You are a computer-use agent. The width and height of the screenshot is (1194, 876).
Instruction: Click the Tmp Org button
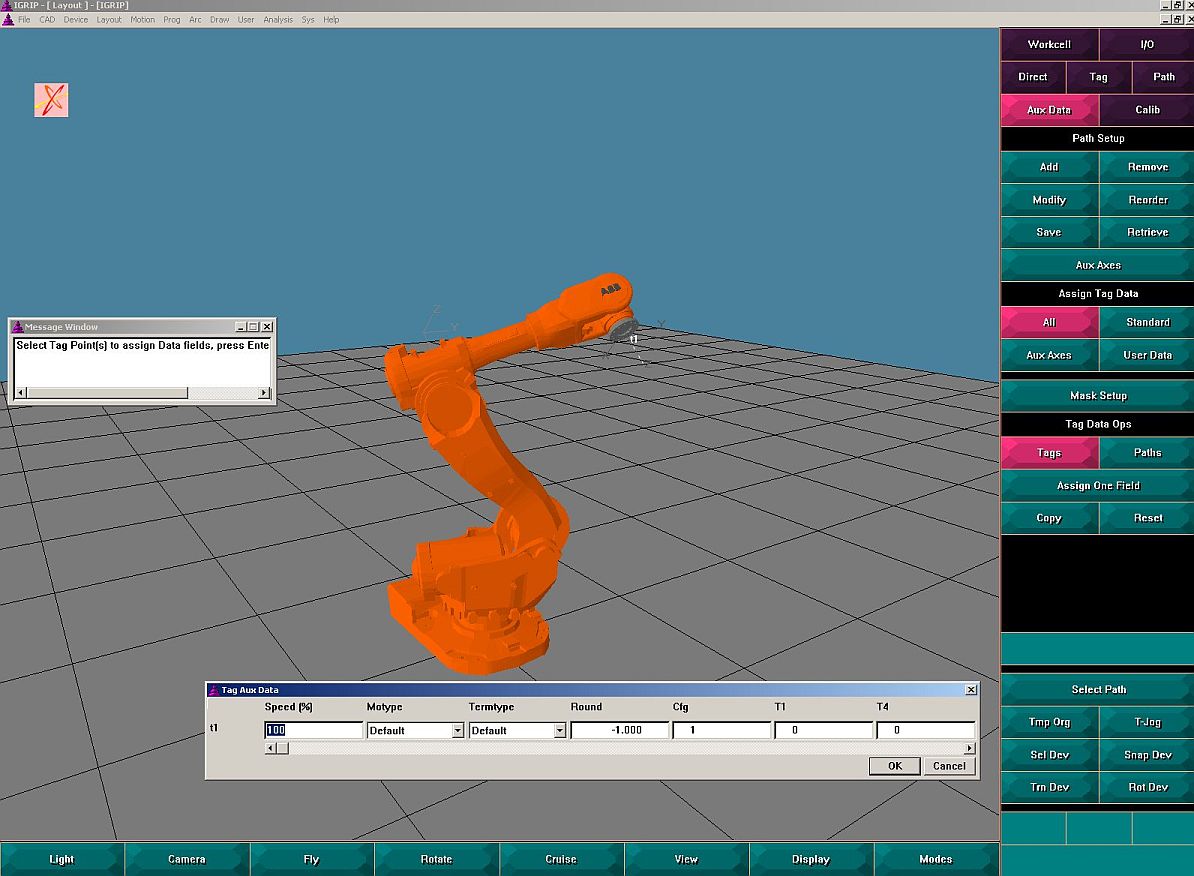coord(1049,722)
